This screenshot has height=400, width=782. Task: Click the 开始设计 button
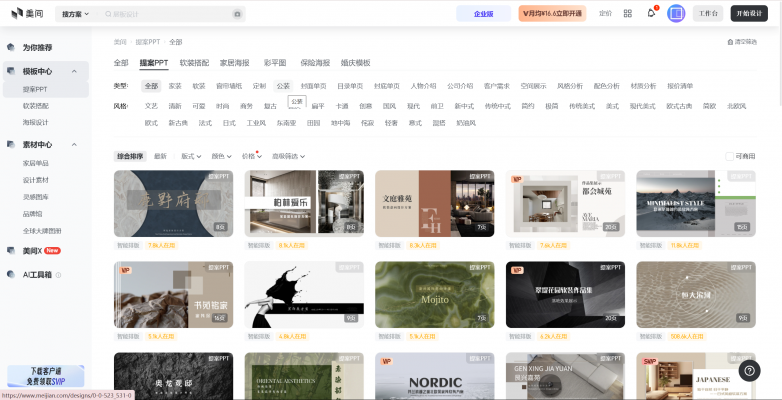tap(749, 13)
